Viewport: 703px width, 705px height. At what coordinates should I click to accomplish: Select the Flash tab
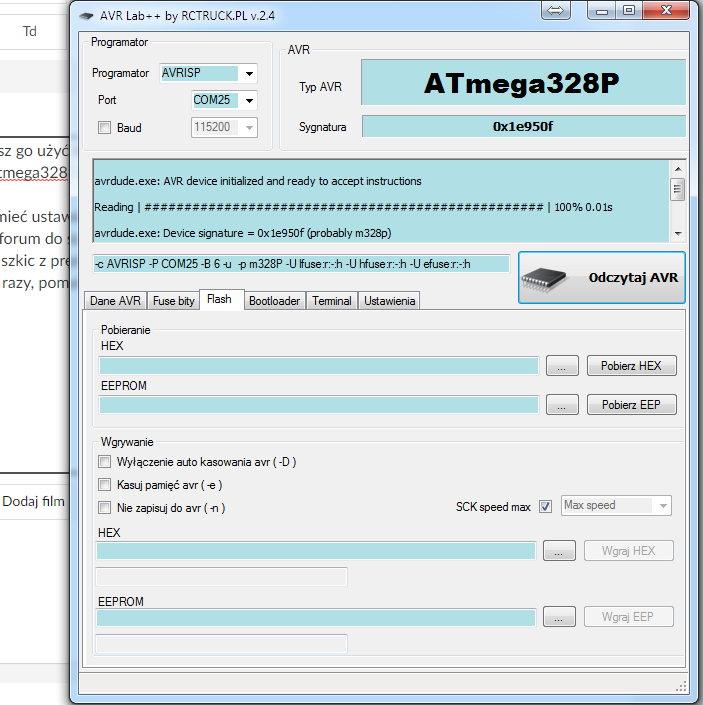220,299
